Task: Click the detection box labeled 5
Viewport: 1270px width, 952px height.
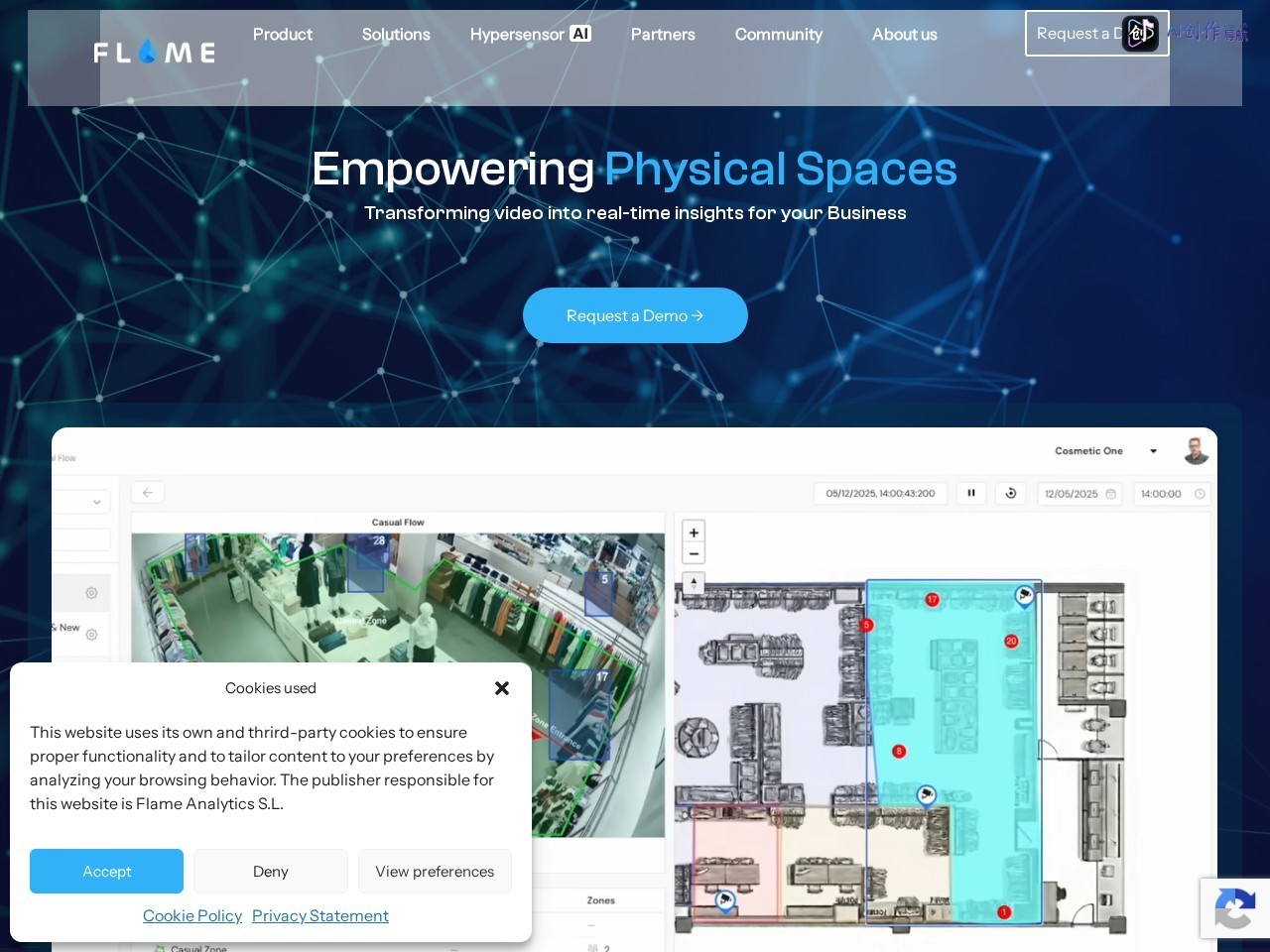Action: point(598,593)
